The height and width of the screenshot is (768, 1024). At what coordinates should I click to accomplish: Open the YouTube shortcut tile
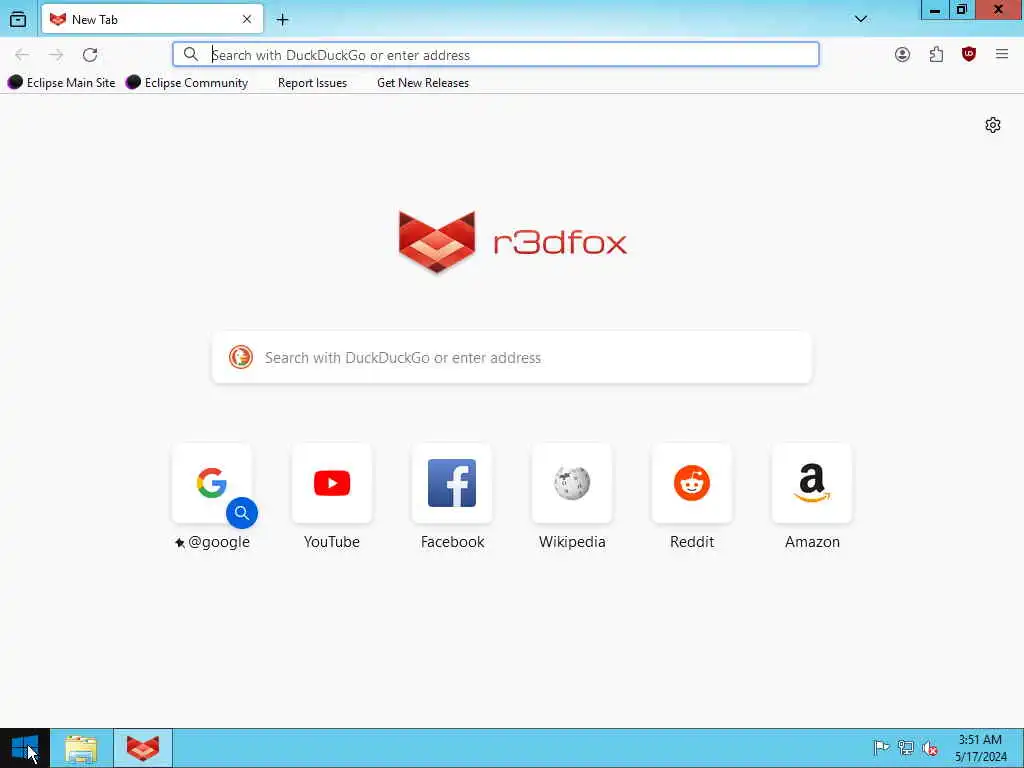(x=332, y=483)
